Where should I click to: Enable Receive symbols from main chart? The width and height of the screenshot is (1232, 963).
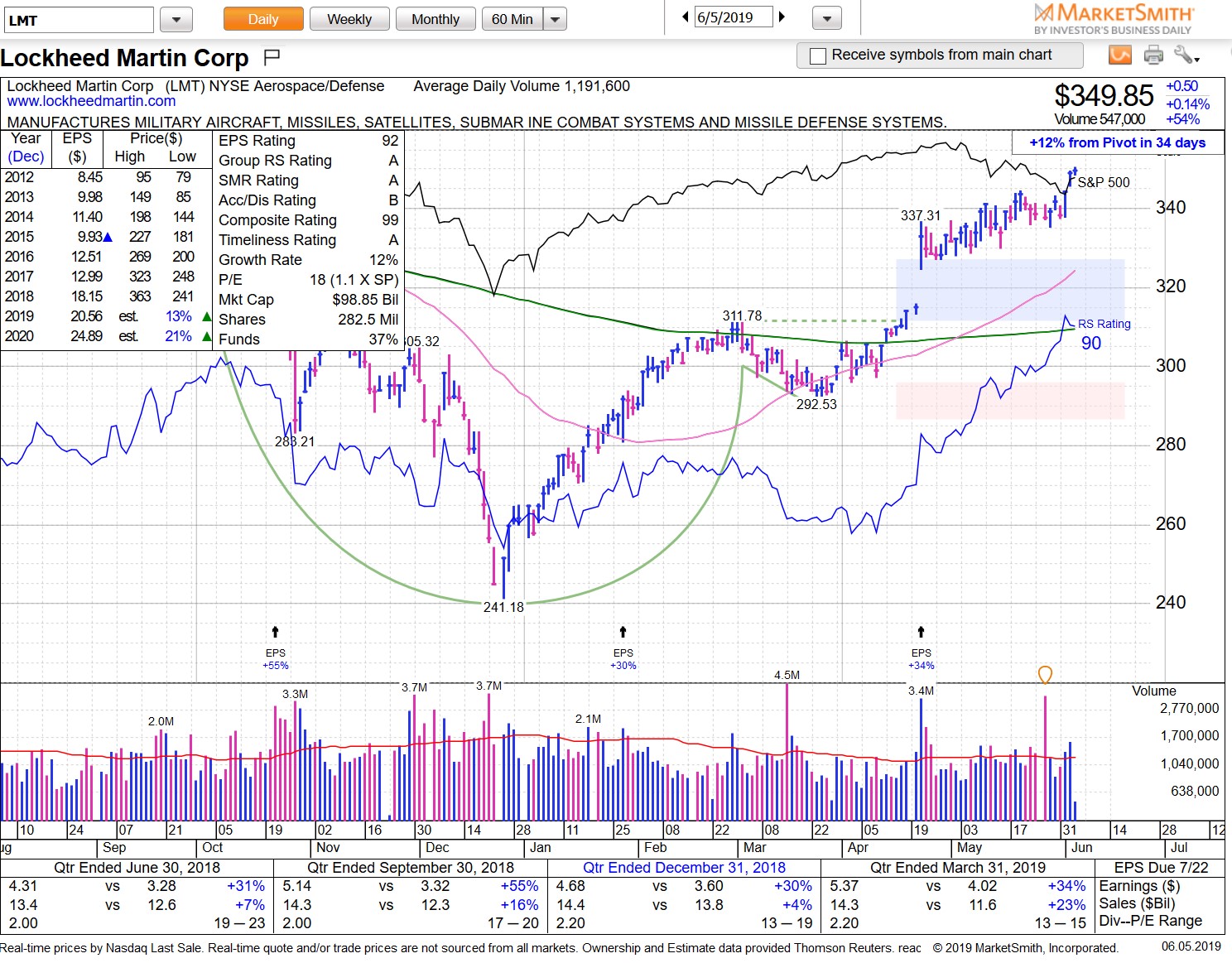tap(818, 55)
